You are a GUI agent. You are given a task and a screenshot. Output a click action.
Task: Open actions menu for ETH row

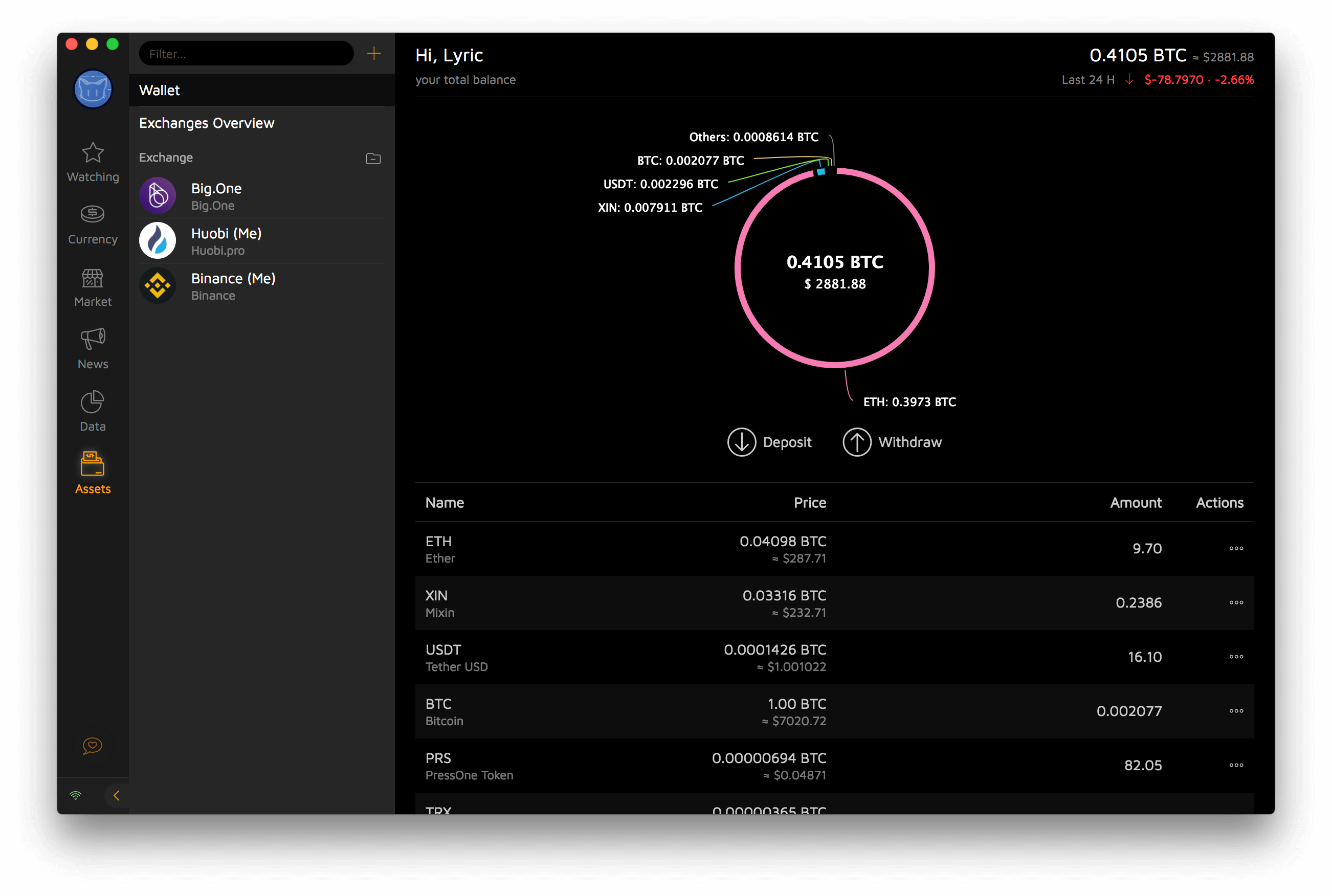(x=1236, y=549)
